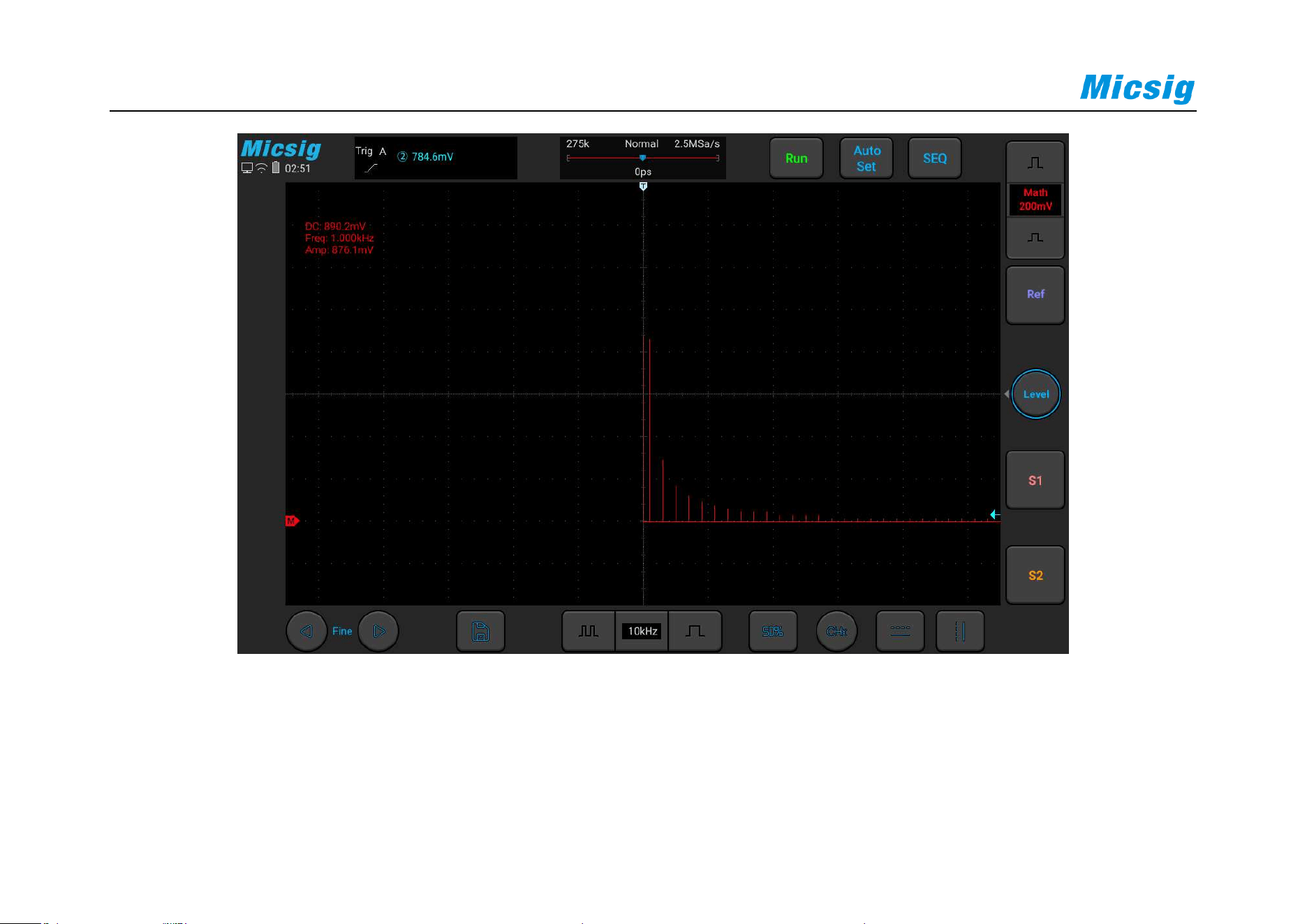
Task: Select the rising edge trigger slope icon
Action: coord(371,168)
